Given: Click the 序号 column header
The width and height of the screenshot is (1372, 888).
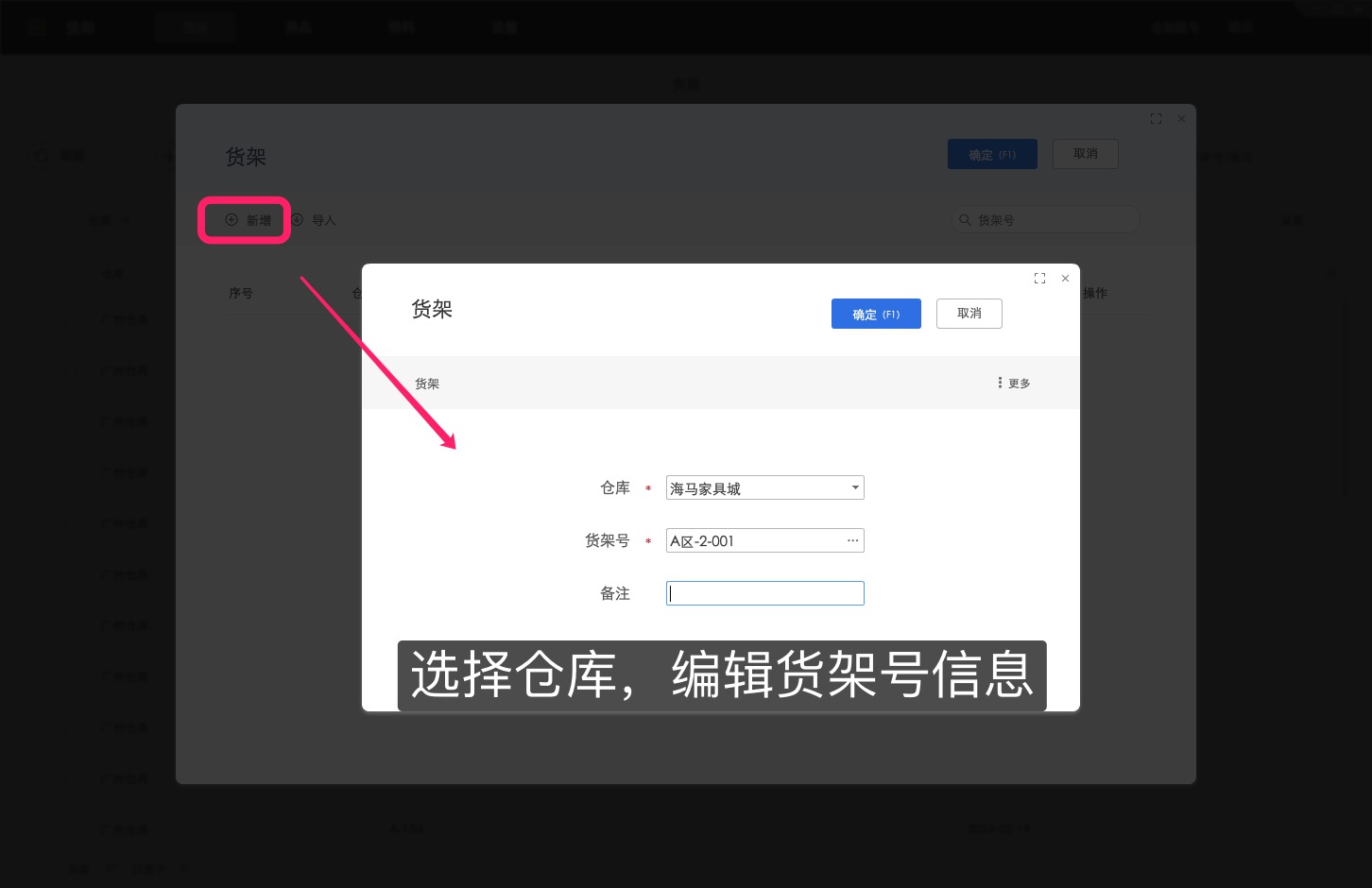Looking at the screenshot, I should [x=241, y=293].
